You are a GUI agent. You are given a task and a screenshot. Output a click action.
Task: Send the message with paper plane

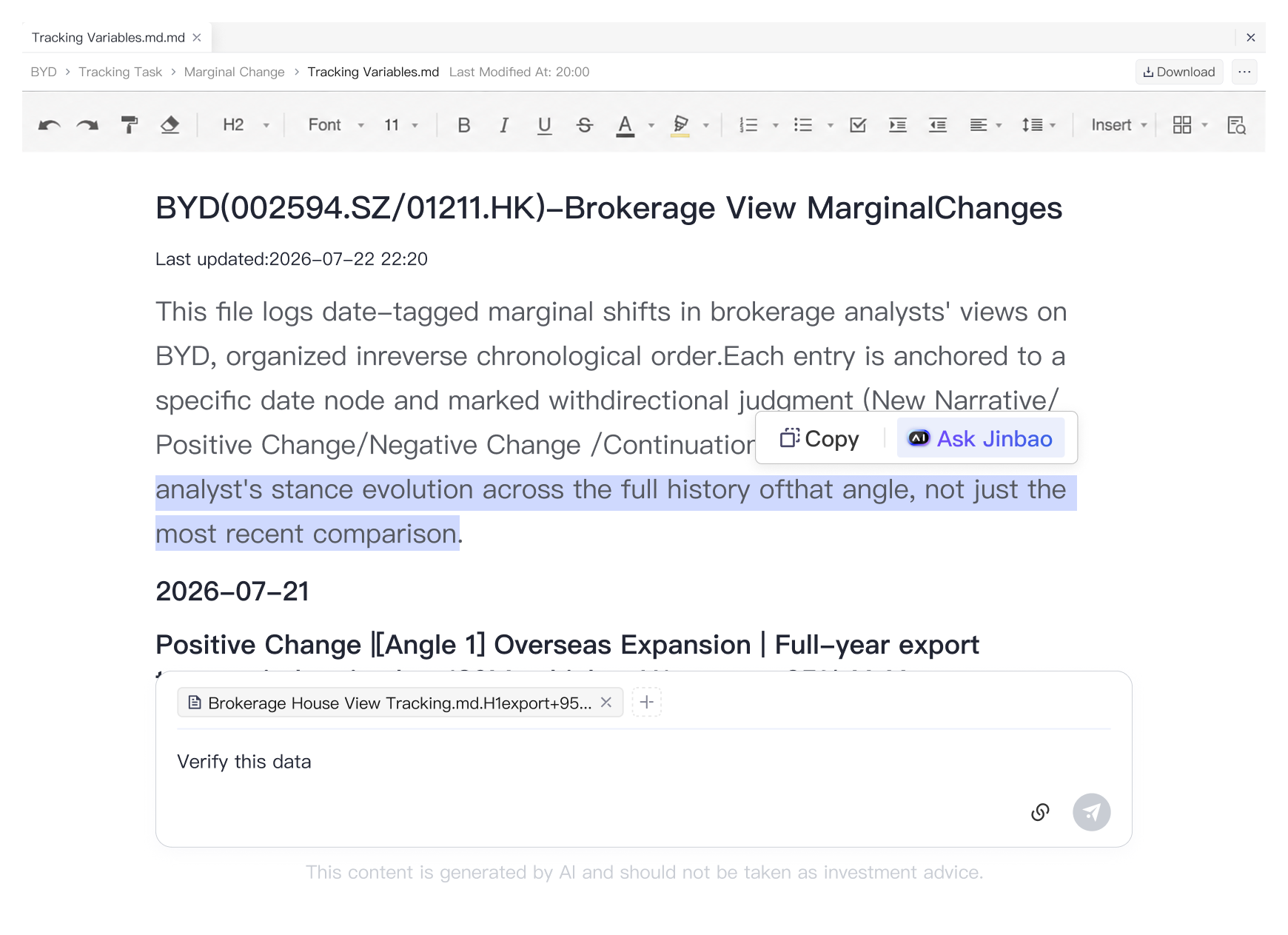[x=1092, y=812]
